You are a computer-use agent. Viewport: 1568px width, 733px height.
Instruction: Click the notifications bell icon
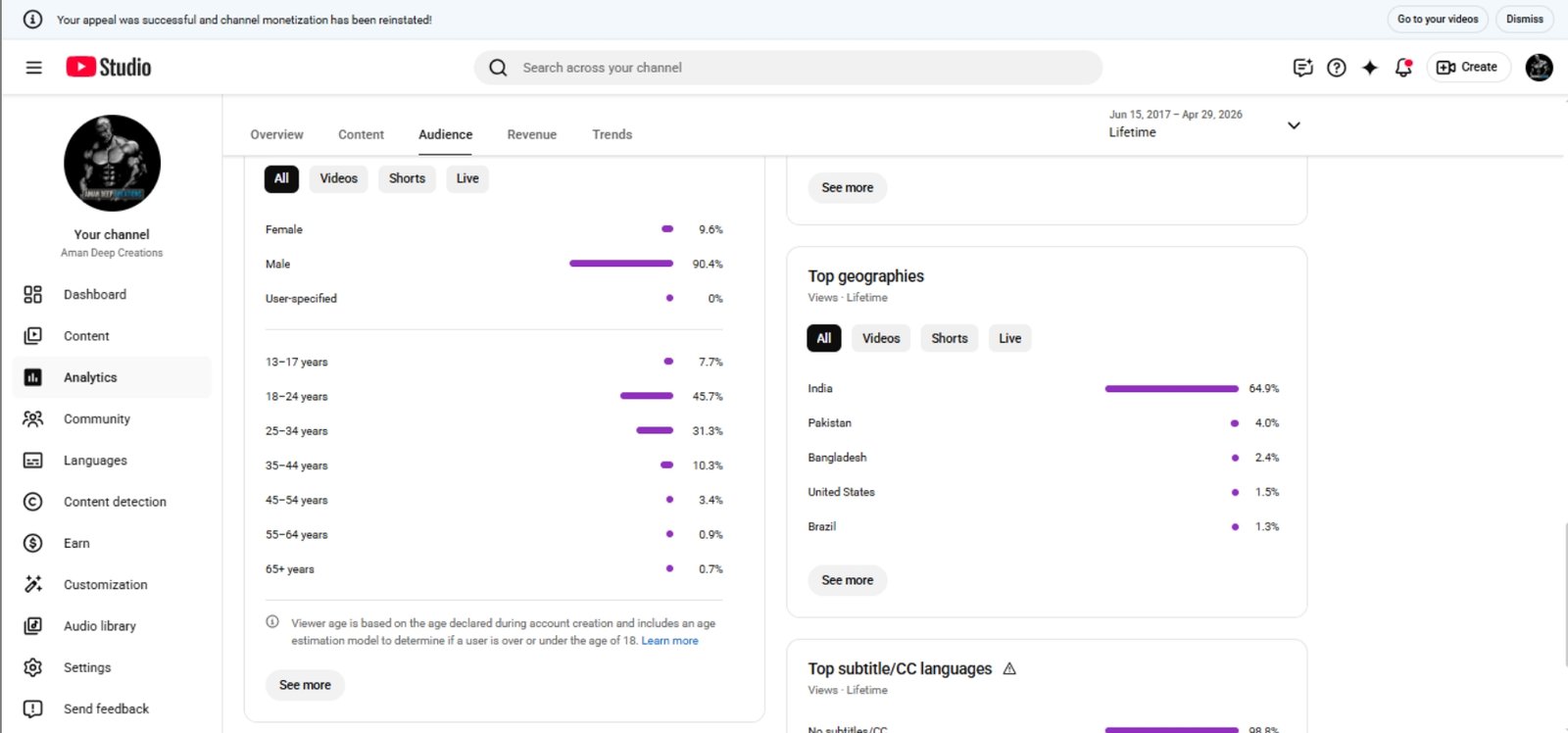1403,68
